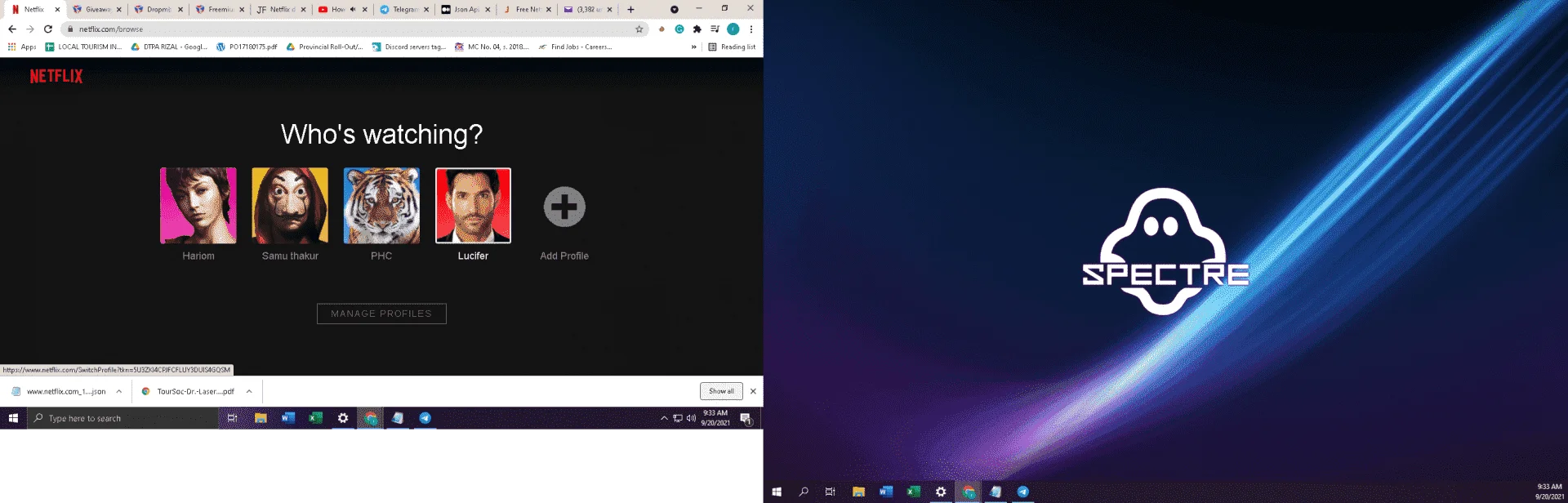Show hidden system tray icons

click(x=664, y=418)
